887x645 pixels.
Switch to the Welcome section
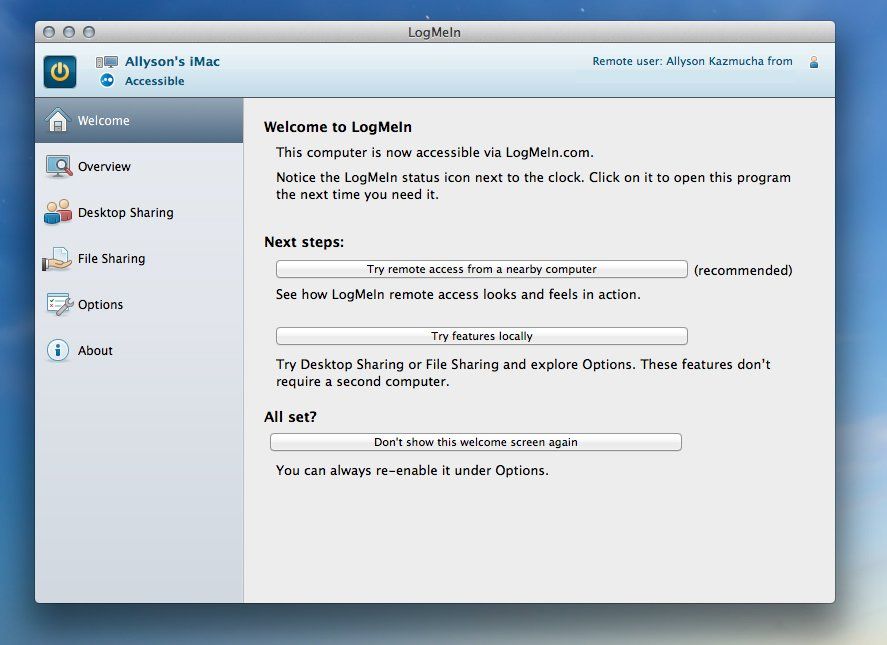pyautogui.click(x=103, y=120)
